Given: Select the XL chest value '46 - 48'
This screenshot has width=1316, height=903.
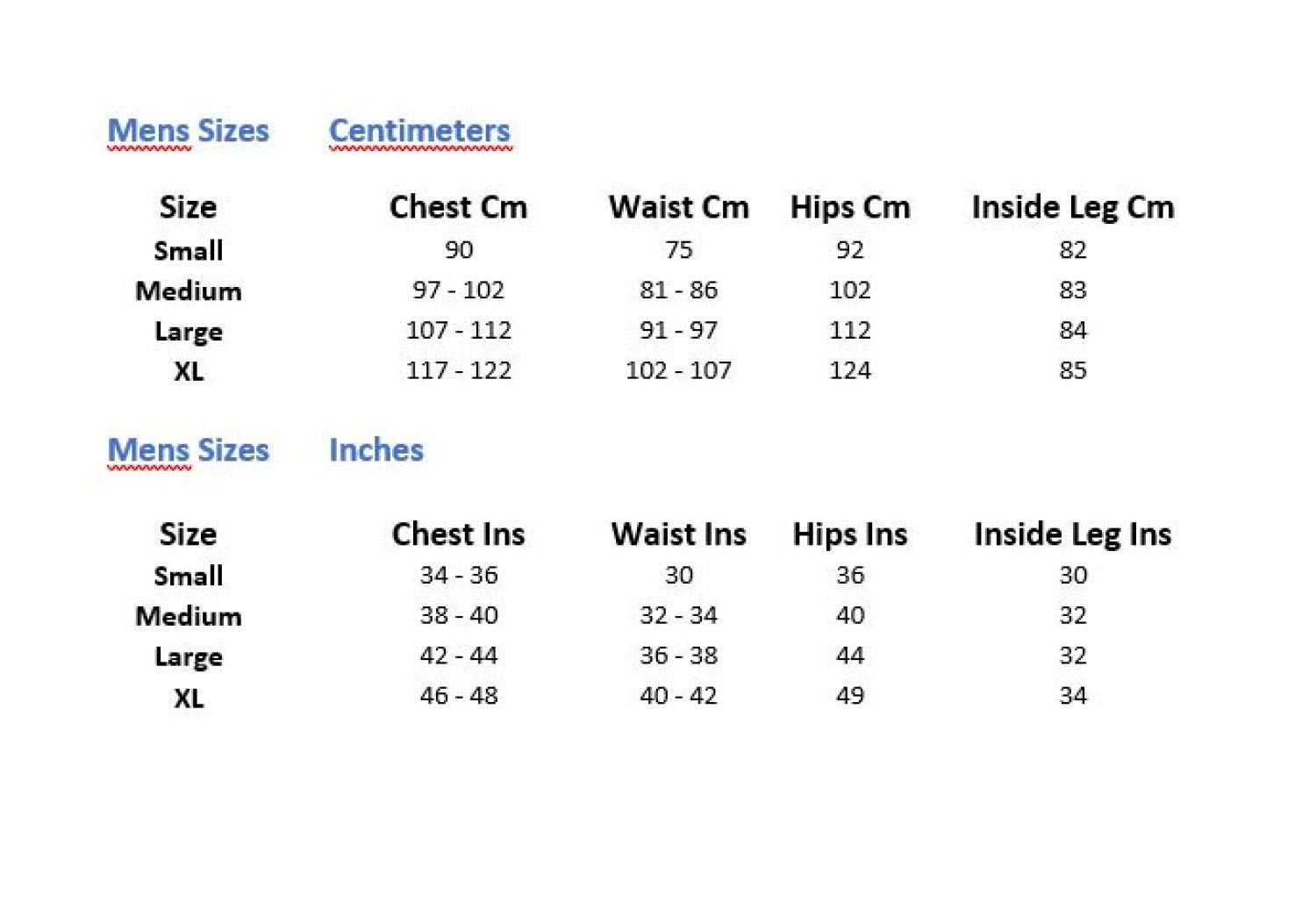Looking at the screenshot, I should [x=458, y=696].
